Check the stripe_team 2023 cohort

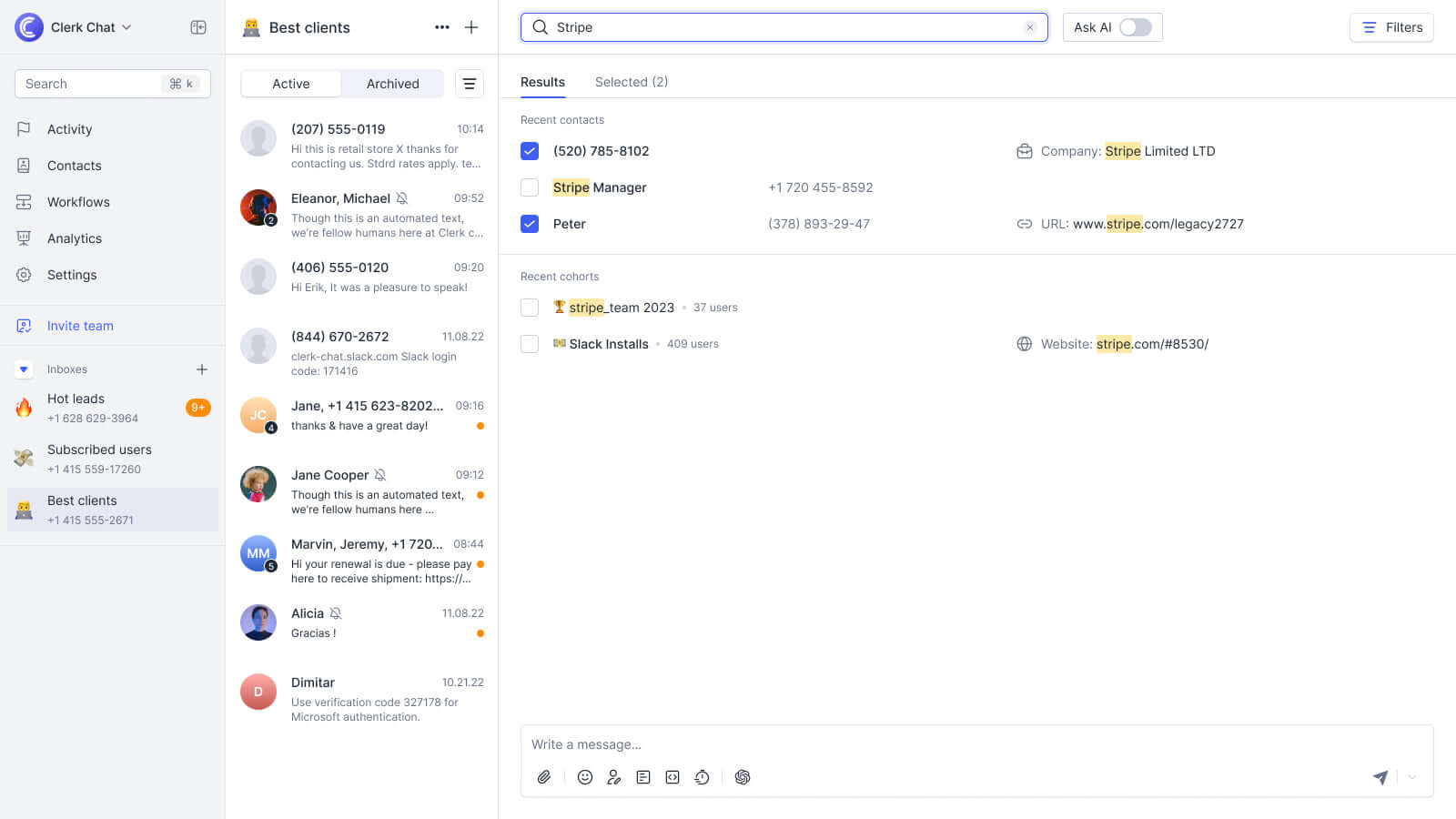530,308
